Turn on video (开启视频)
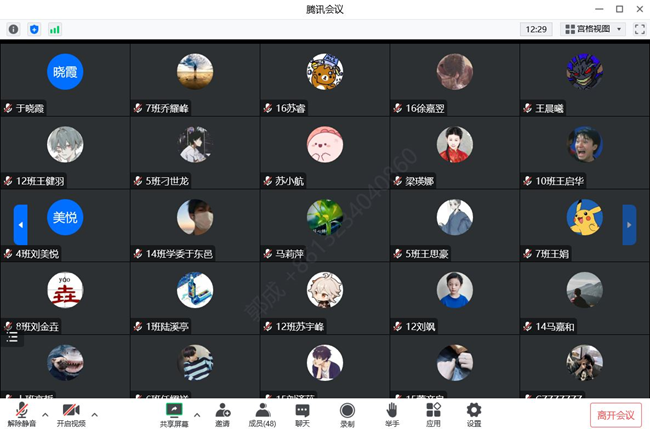 [71, 415]
